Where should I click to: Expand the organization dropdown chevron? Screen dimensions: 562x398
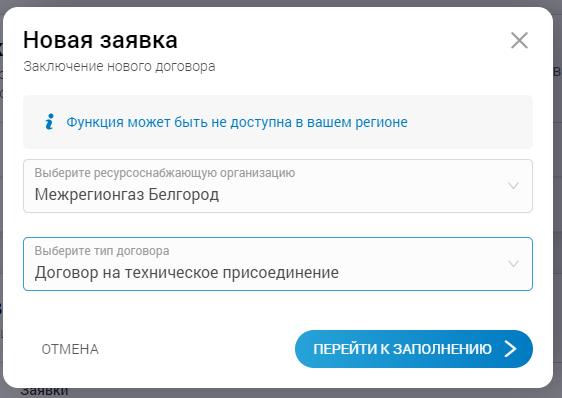pyautogui.click(x=513, y=186)
